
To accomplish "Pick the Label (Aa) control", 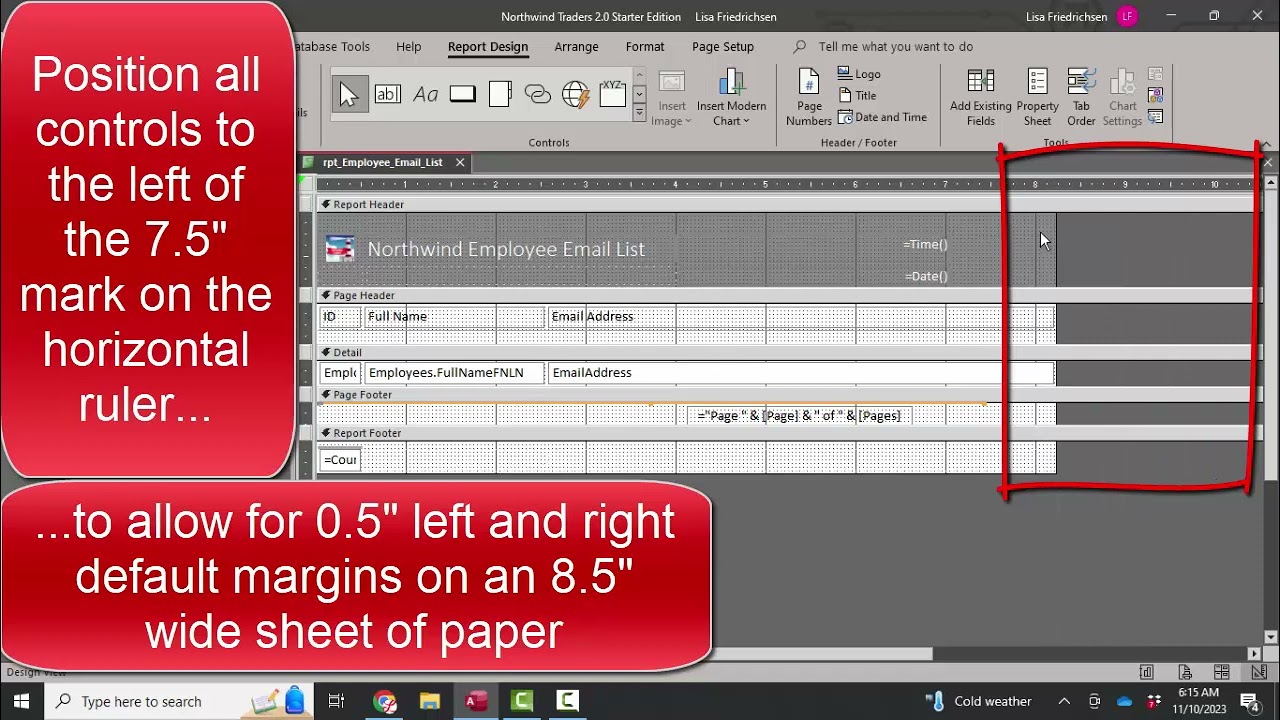I will pos(425,94).
